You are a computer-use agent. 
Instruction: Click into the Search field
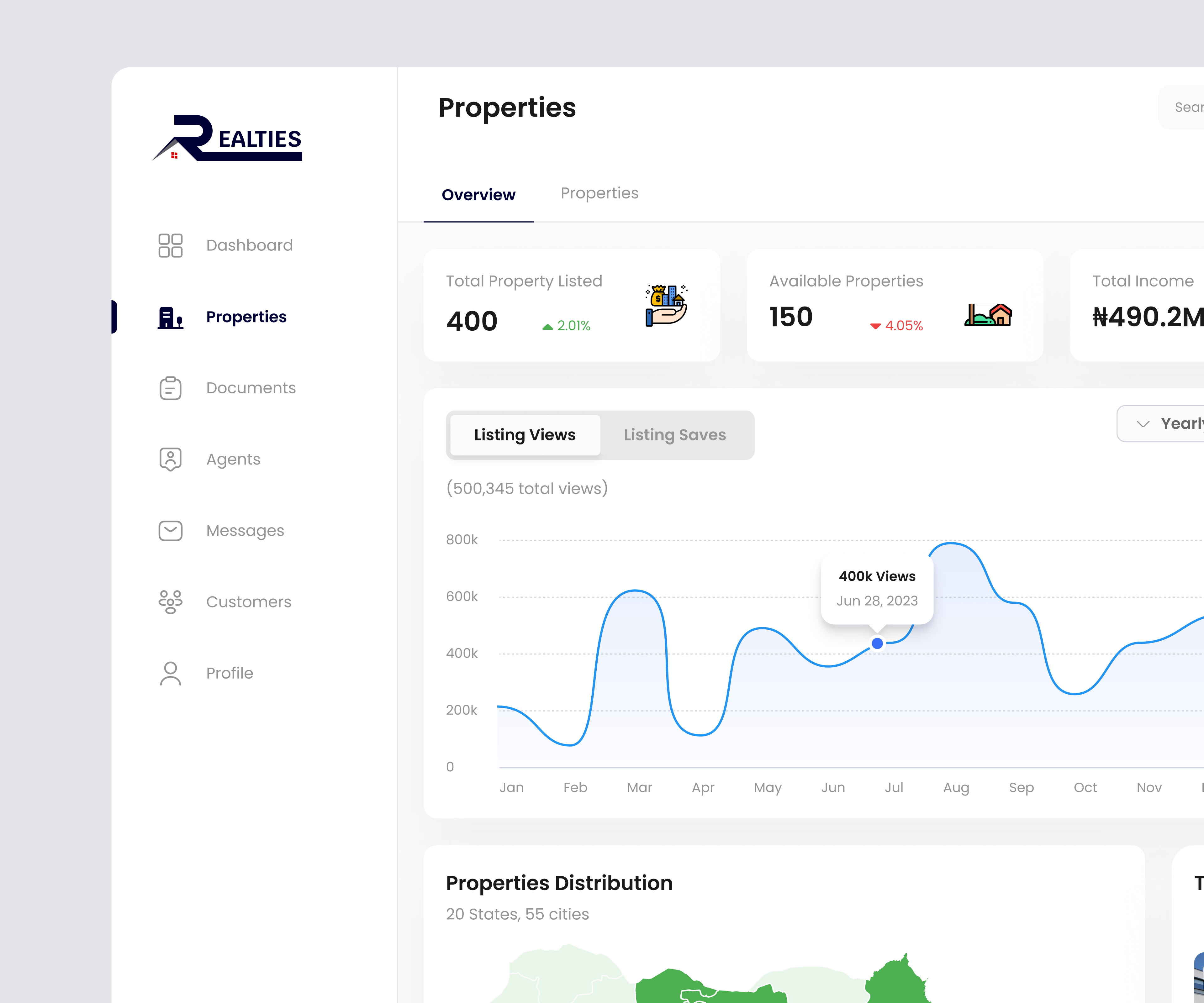click(1181, 107)
